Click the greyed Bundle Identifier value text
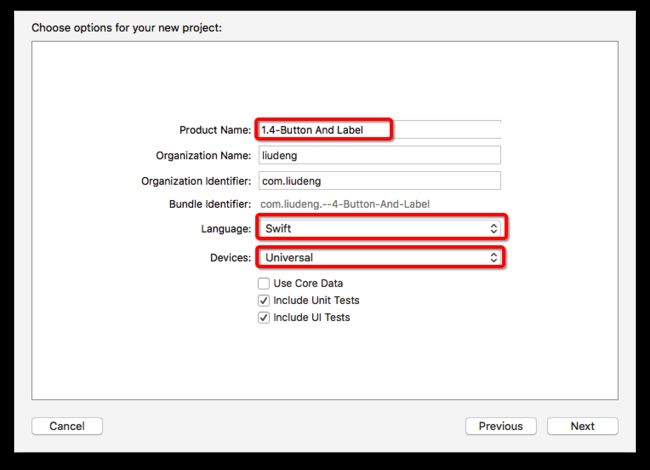Screen dimensions: 650x470 pyautogui.click(x=345, y=204)
